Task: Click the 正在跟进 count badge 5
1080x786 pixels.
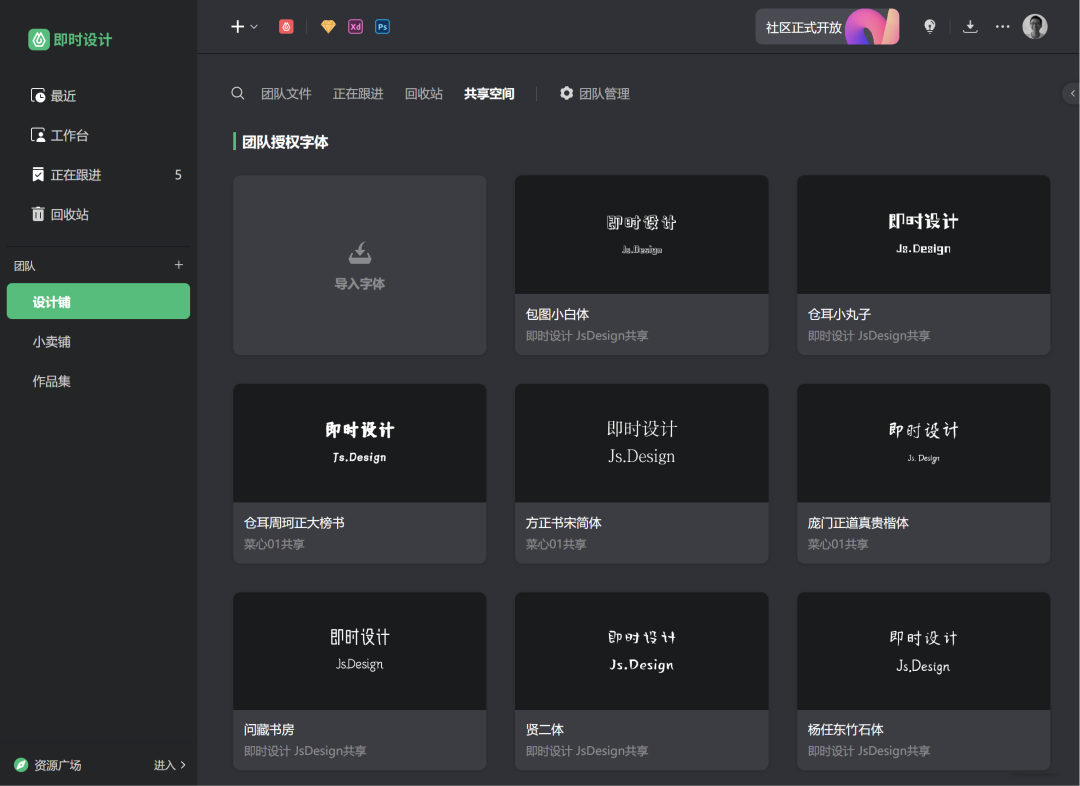Action: (x=178, y=175)
